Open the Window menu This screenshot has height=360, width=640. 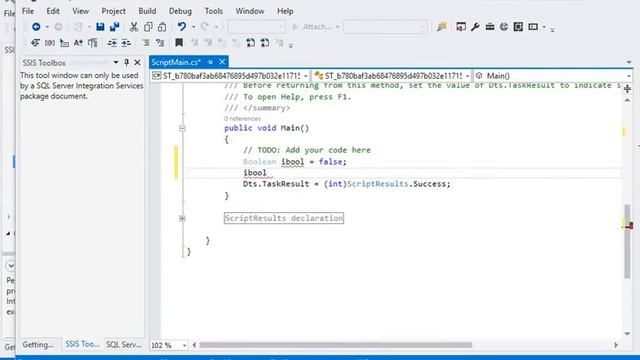tap(249, 11)
